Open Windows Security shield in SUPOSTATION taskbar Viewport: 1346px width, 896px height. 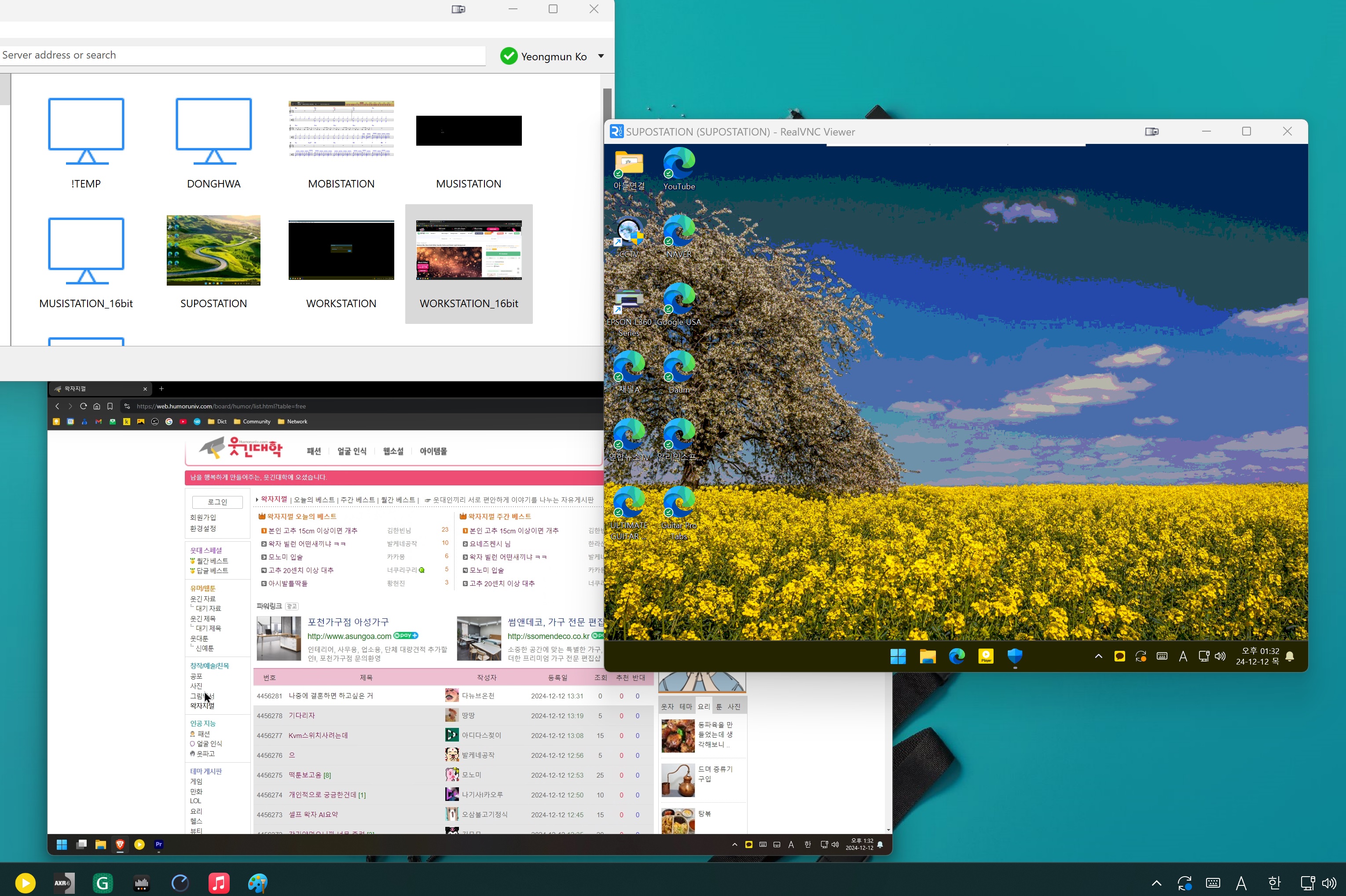click(x=1015, y=656)
